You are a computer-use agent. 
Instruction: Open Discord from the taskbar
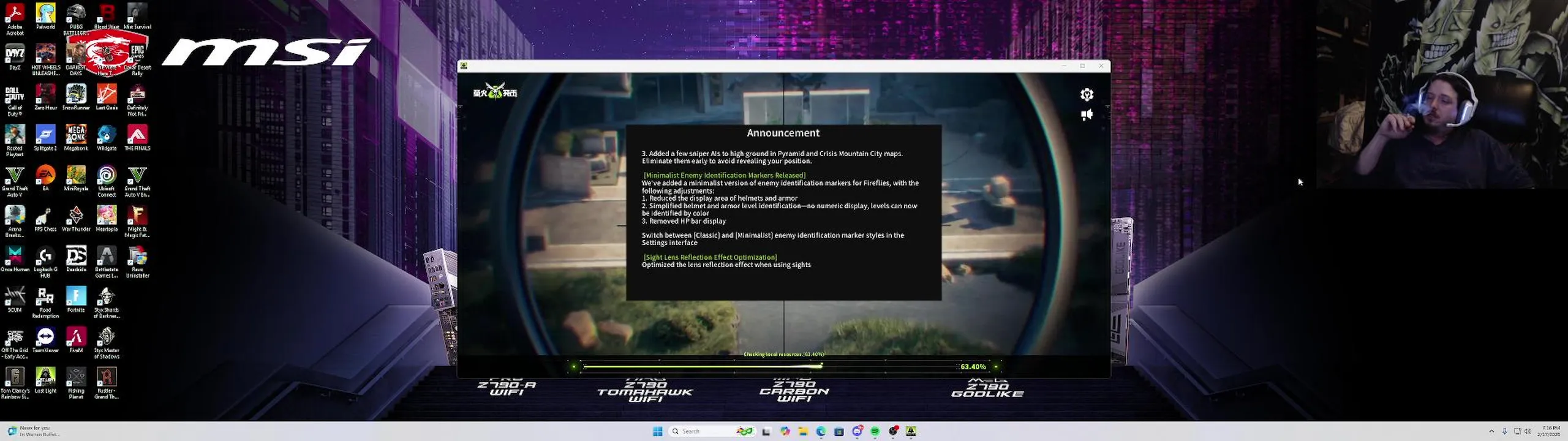pos(858,431)
